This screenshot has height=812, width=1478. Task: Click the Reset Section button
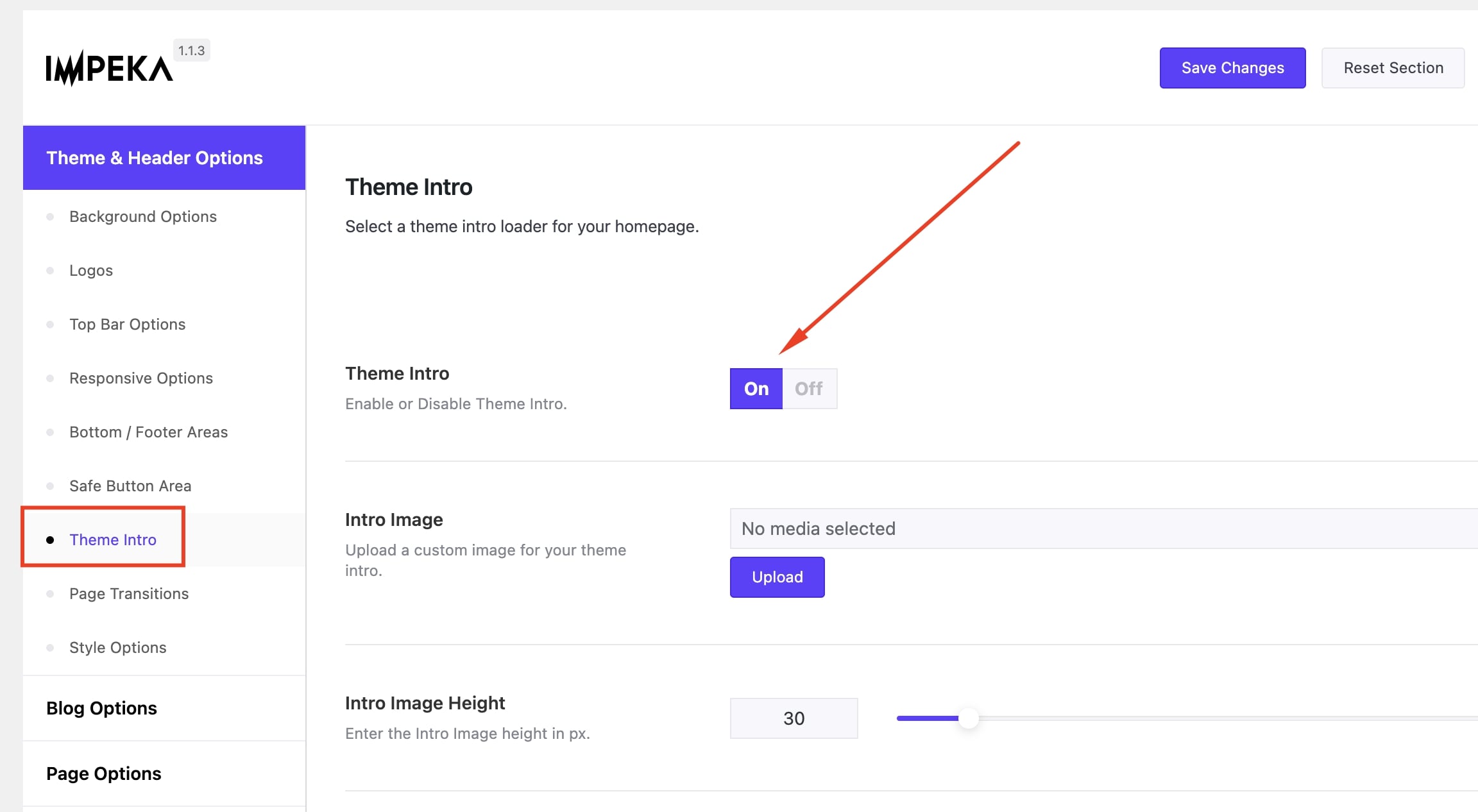(1393, 68)
